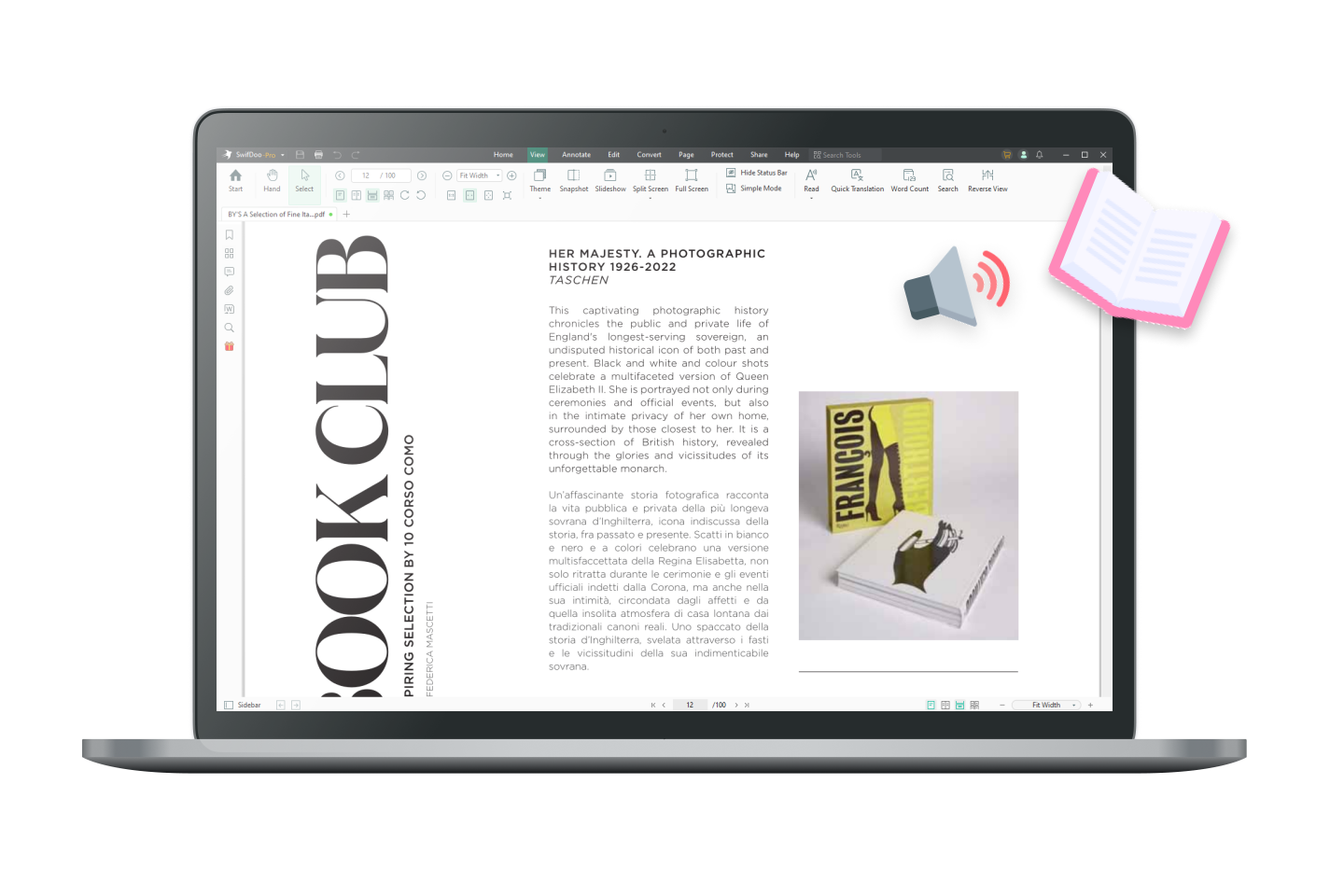Image resolution: width=1344 pixels, height=896 pixels.
Task: Select the Hand tool
Action: coord(272,180)
